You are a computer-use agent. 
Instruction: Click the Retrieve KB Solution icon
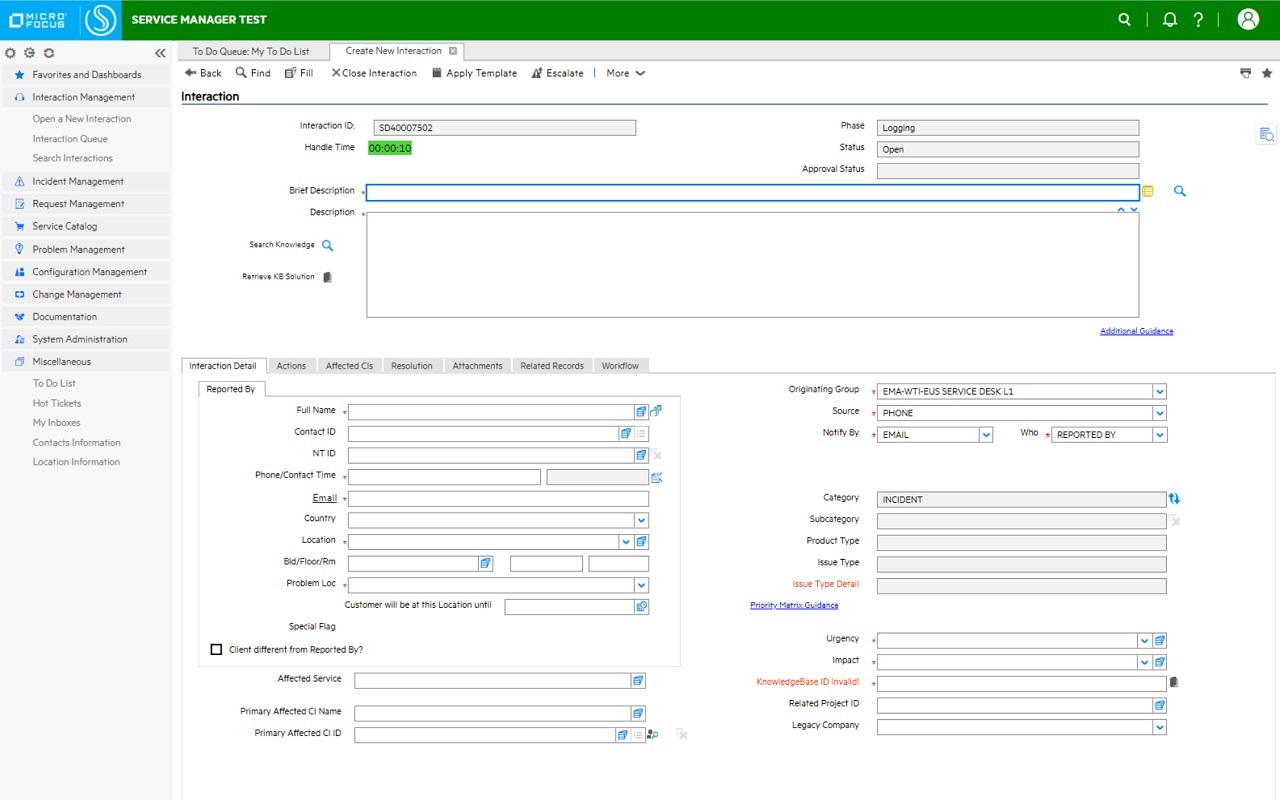(x=327, y=277)
